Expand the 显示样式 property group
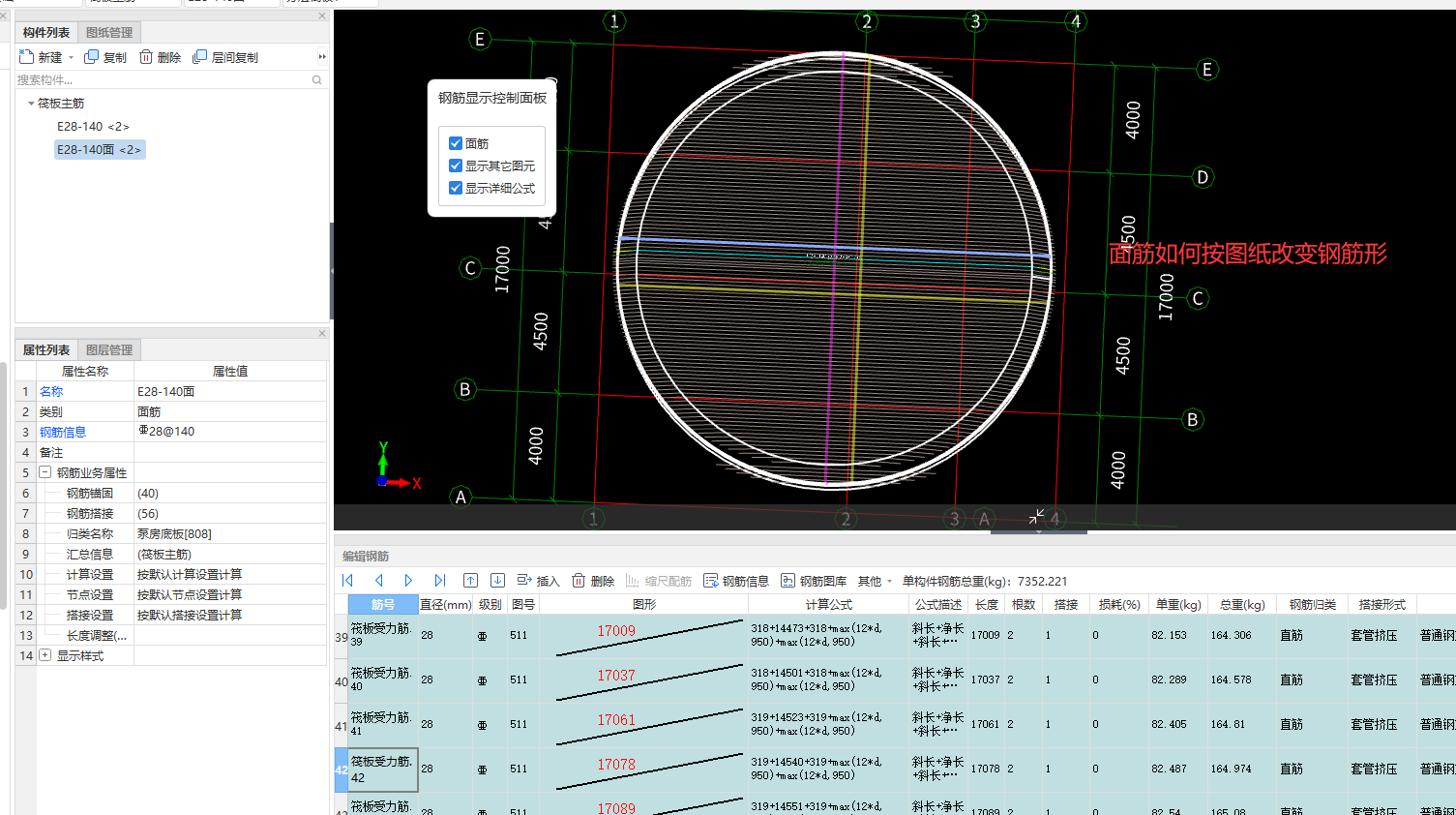The image size is (1456, 815). tap(45, 655)
